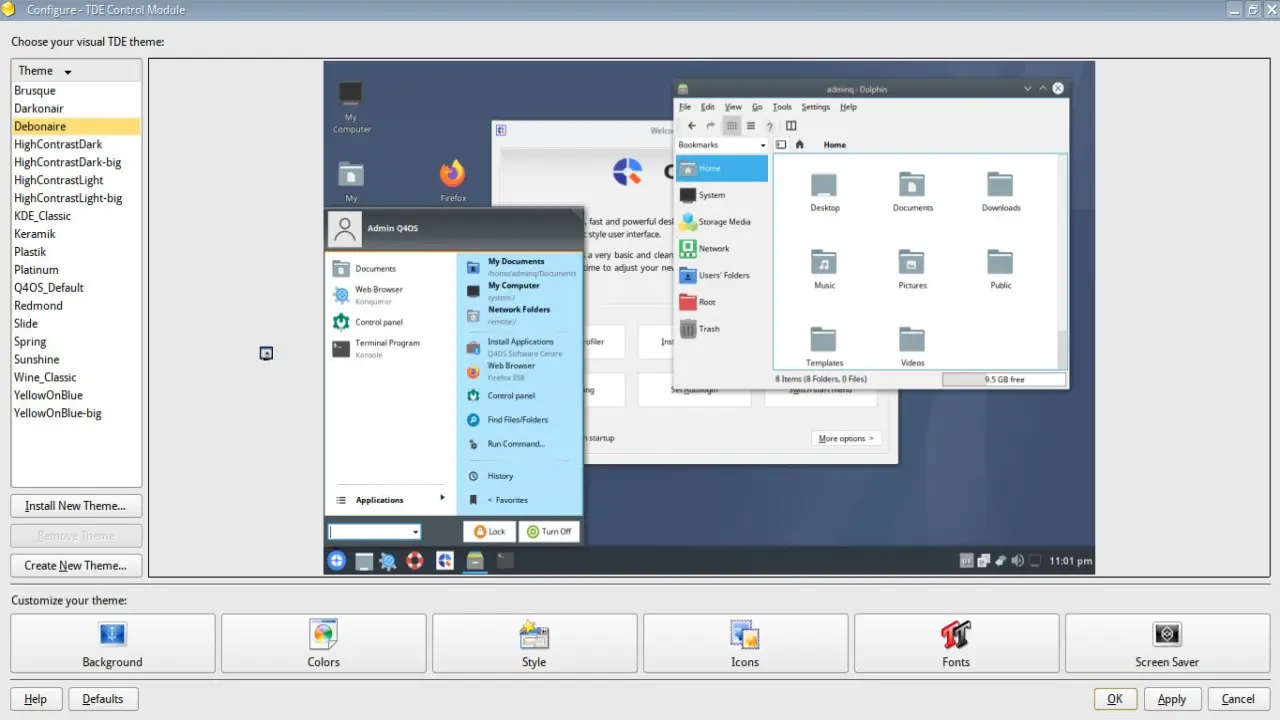The height and width of the screenshot is (720, 1280).
Task: Confirm with the OK button
Action: pos(1115,699)
